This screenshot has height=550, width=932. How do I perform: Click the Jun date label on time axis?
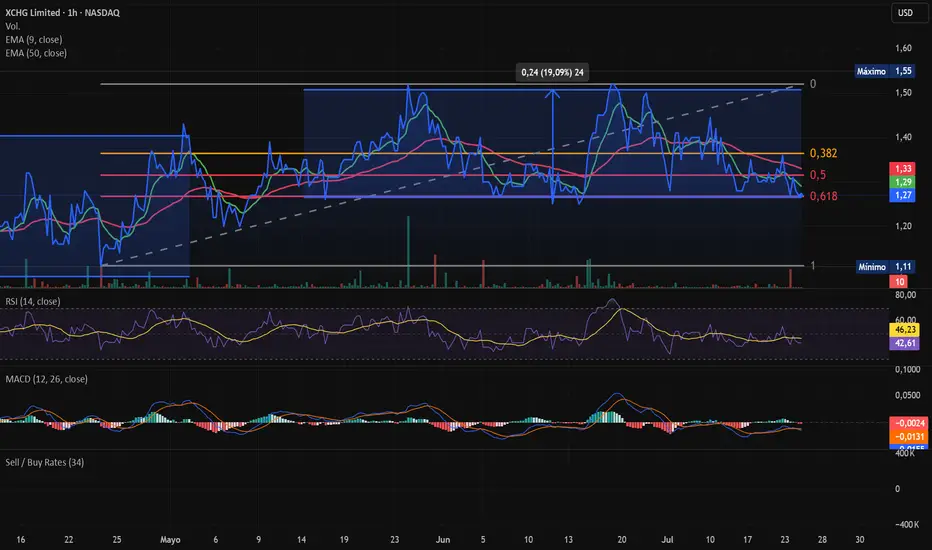[x=443, y=540]
